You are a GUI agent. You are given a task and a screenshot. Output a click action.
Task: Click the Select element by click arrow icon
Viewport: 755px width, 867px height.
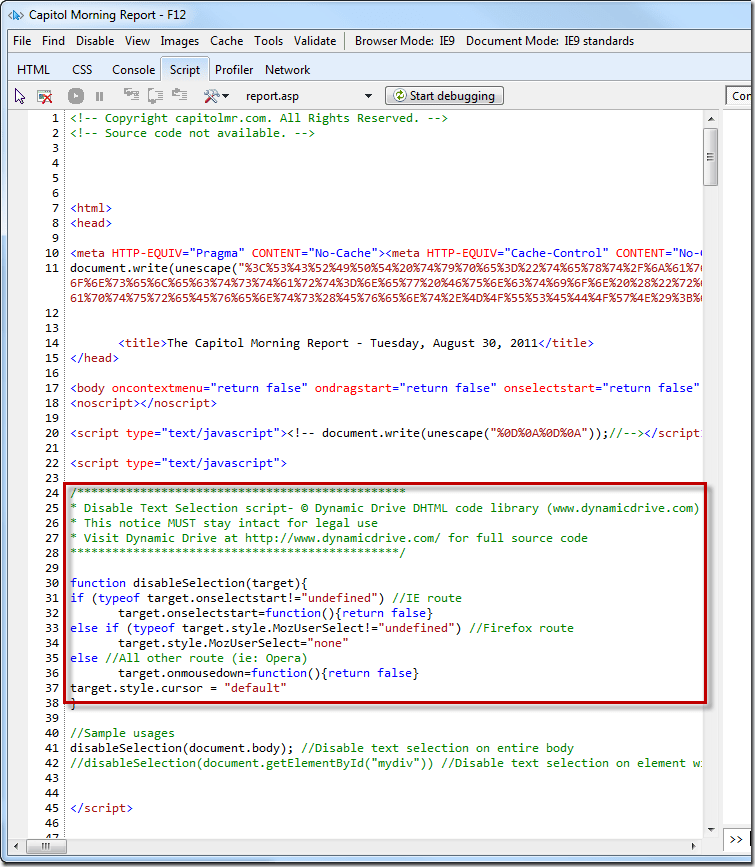tap(20, 96)
